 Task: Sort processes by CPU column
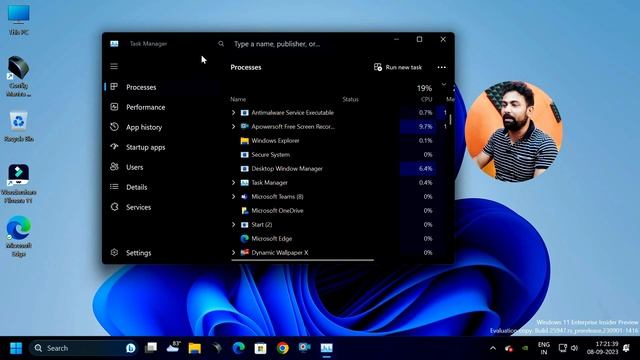(427, 99)
